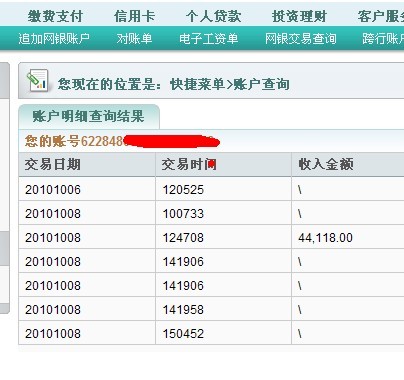Open the 客户服务 menu item
Image resolution: width=404 pixels, height=380 pixels.
(x=381, y=16)
